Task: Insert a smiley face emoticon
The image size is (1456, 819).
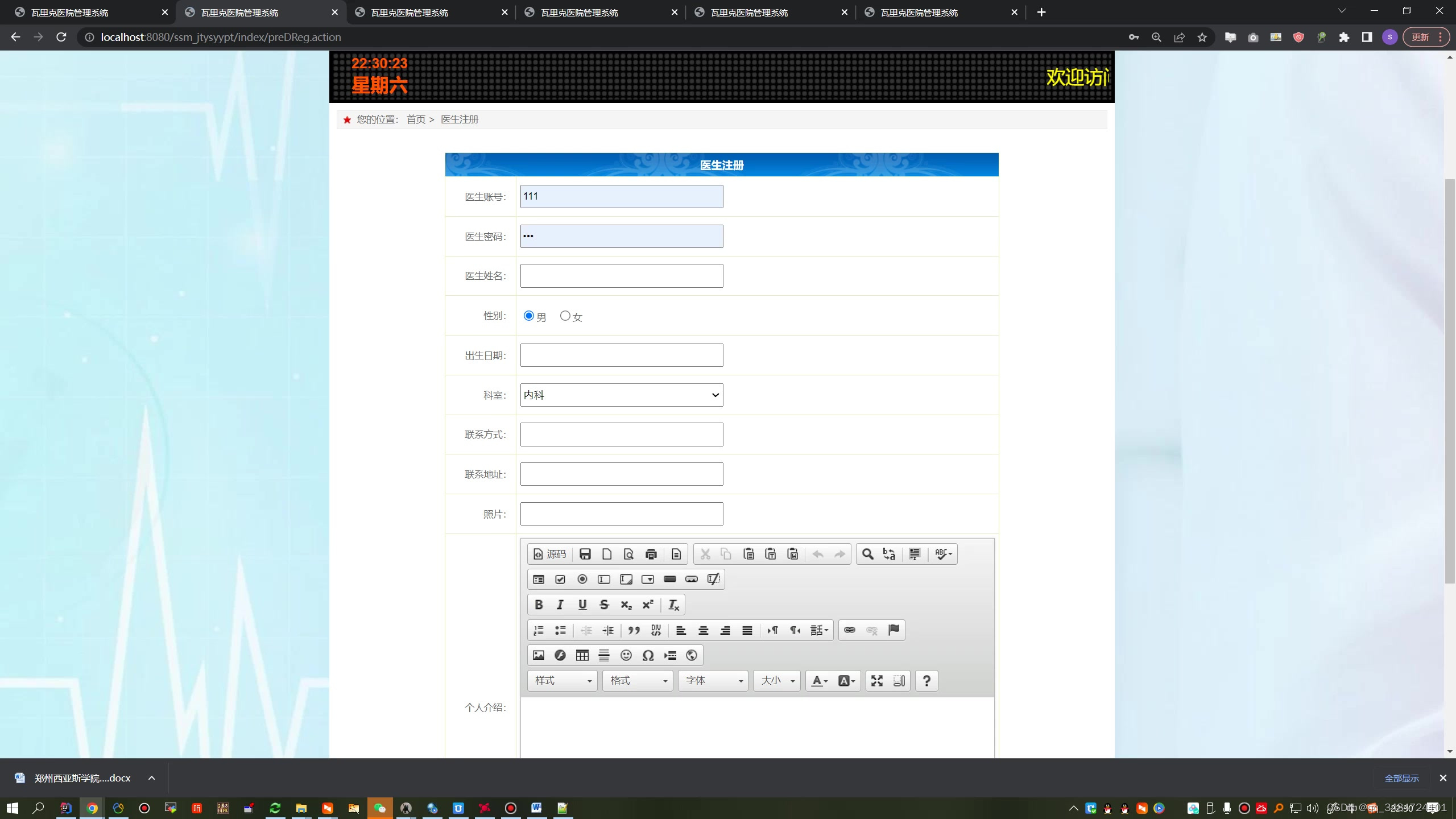Action: (626, 655)
